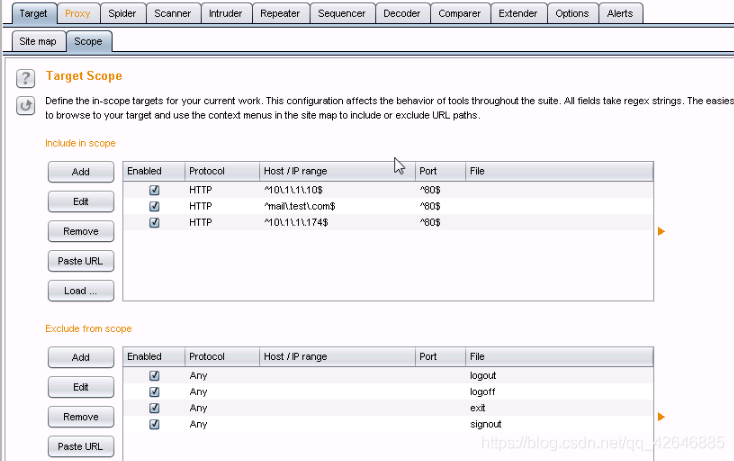This screenshot has height=461, width=734.
Task: Disable the 10.1.1.10 host scope rule
Action: tap(154, 190)
